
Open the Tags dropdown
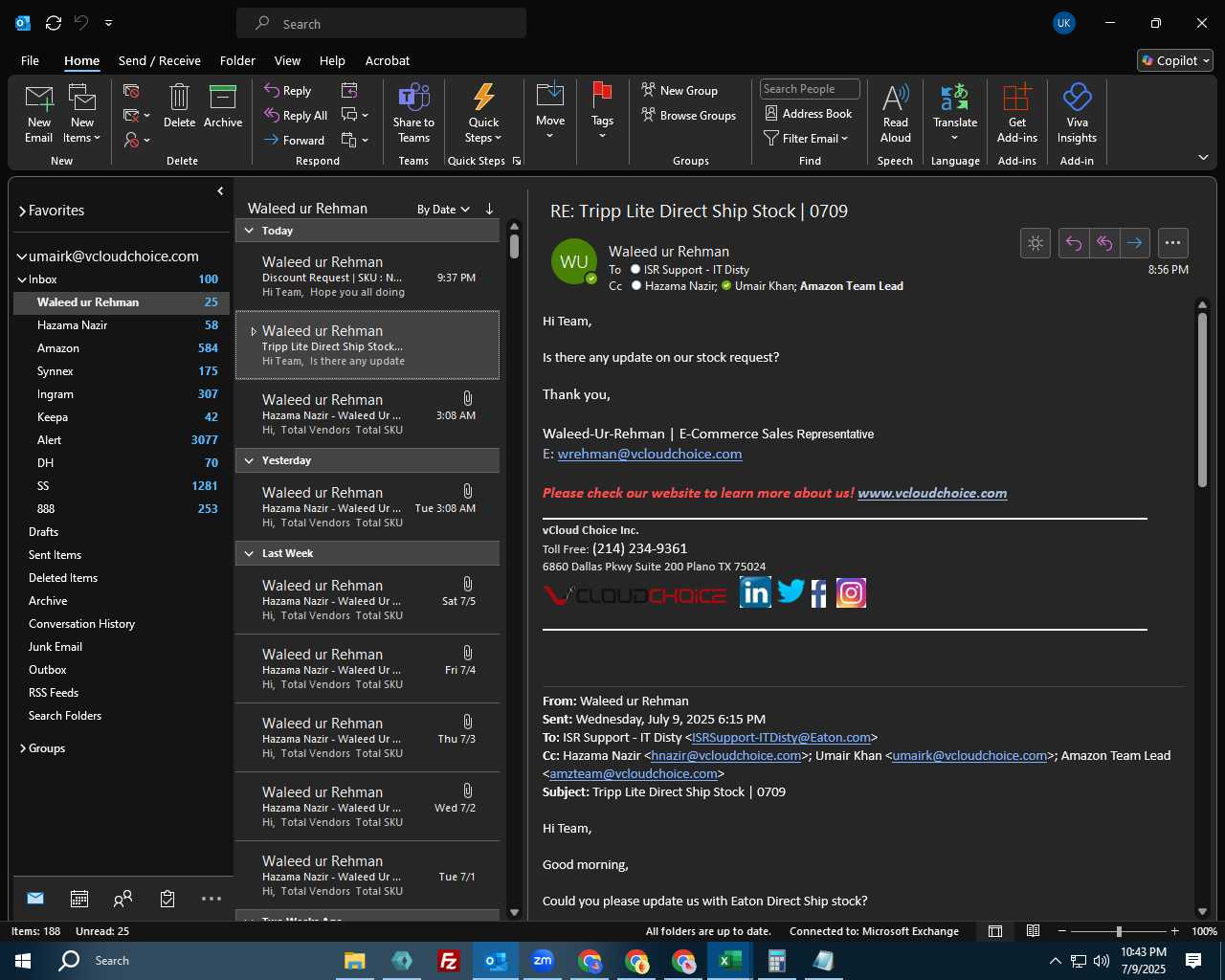coord(602,113)
